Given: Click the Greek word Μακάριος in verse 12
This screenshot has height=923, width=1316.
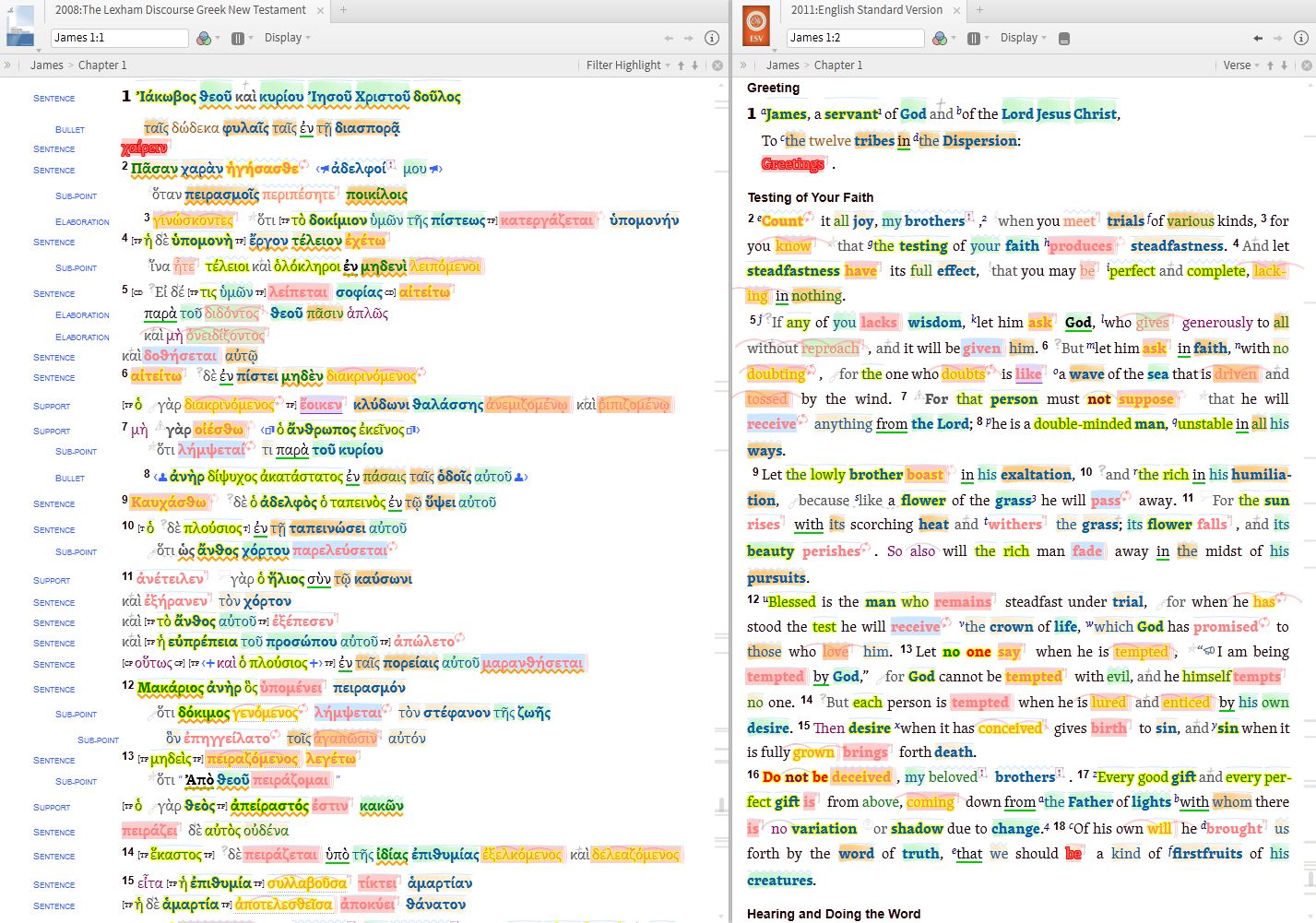Looking at the screenshot, I should pos(171,688).
